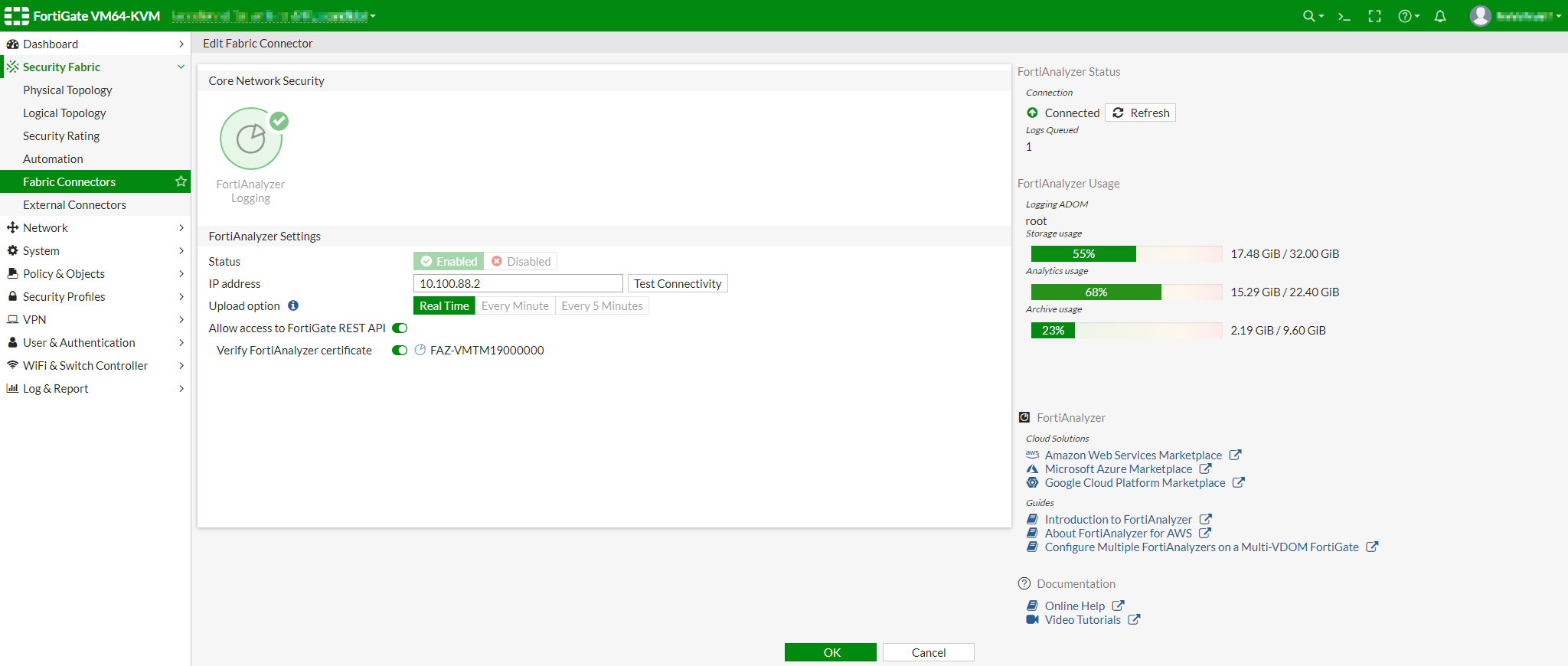Click the FAZ certificate icon
The height and width of the screenshot is (666, 1568).
[420, 350]
